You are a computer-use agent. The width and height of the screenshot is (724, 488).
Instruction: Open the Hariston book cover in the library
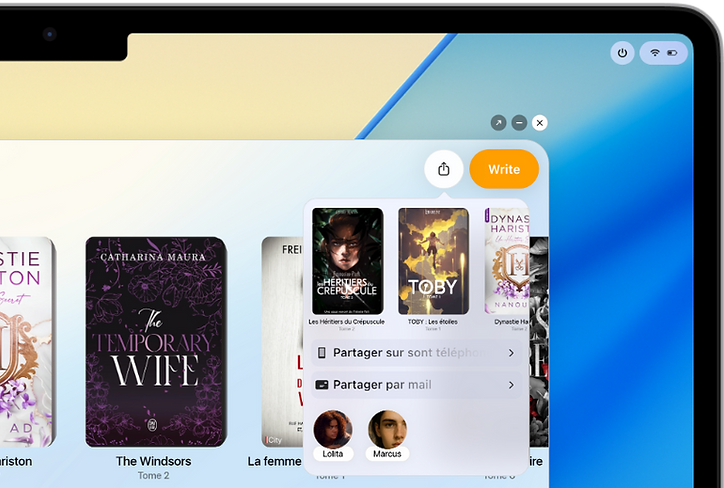click(28, 342)
